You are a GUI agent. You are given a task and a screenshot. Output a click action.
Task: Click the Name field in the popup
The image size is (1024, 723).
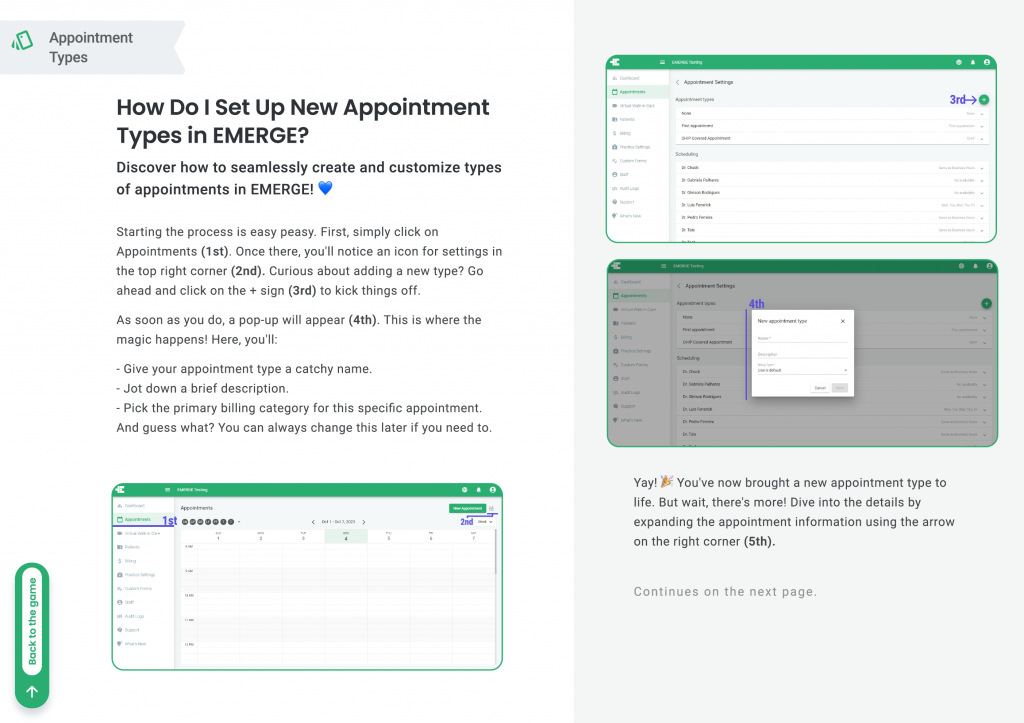click(x=803, y=339)
